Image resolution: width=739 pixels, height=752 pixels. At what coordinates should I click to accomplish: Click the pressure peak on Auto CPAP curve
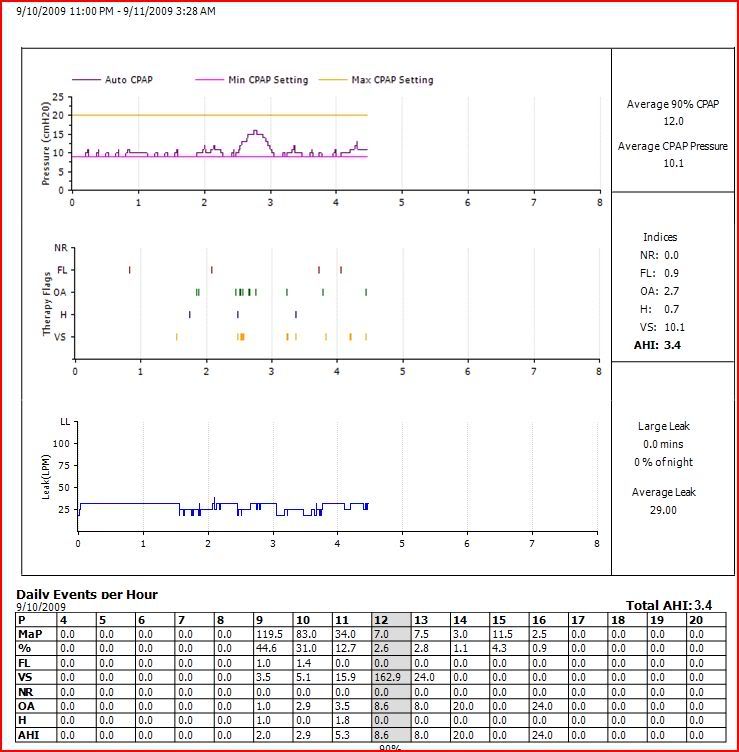click(255, 131)
